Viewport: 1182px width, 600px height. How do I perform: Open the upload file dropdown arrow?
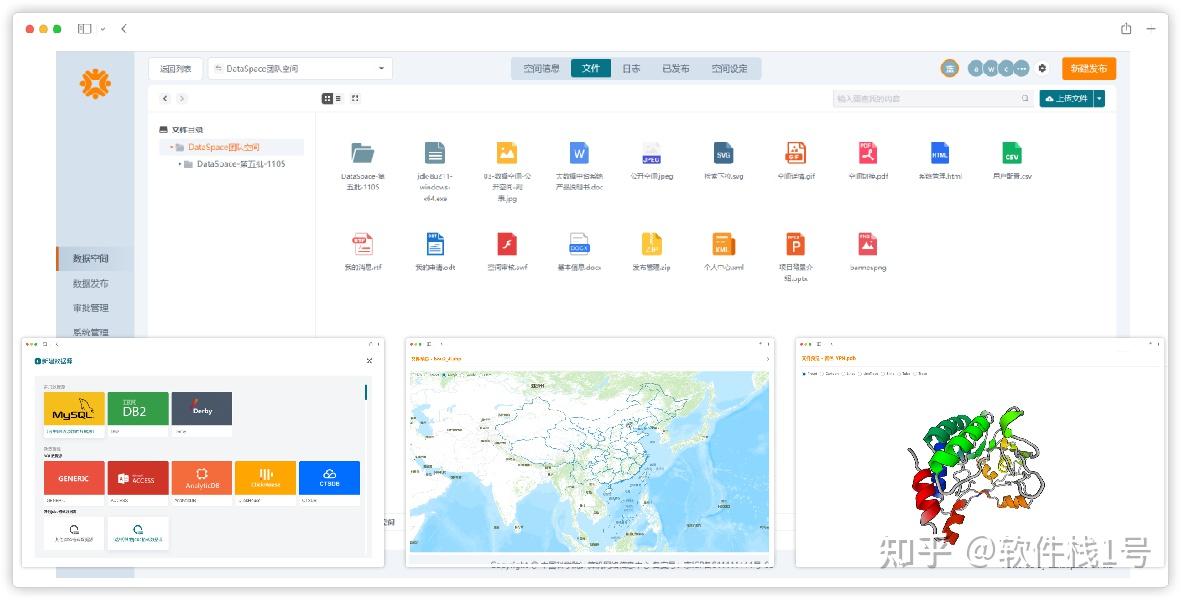click(x=1098, y=98)
